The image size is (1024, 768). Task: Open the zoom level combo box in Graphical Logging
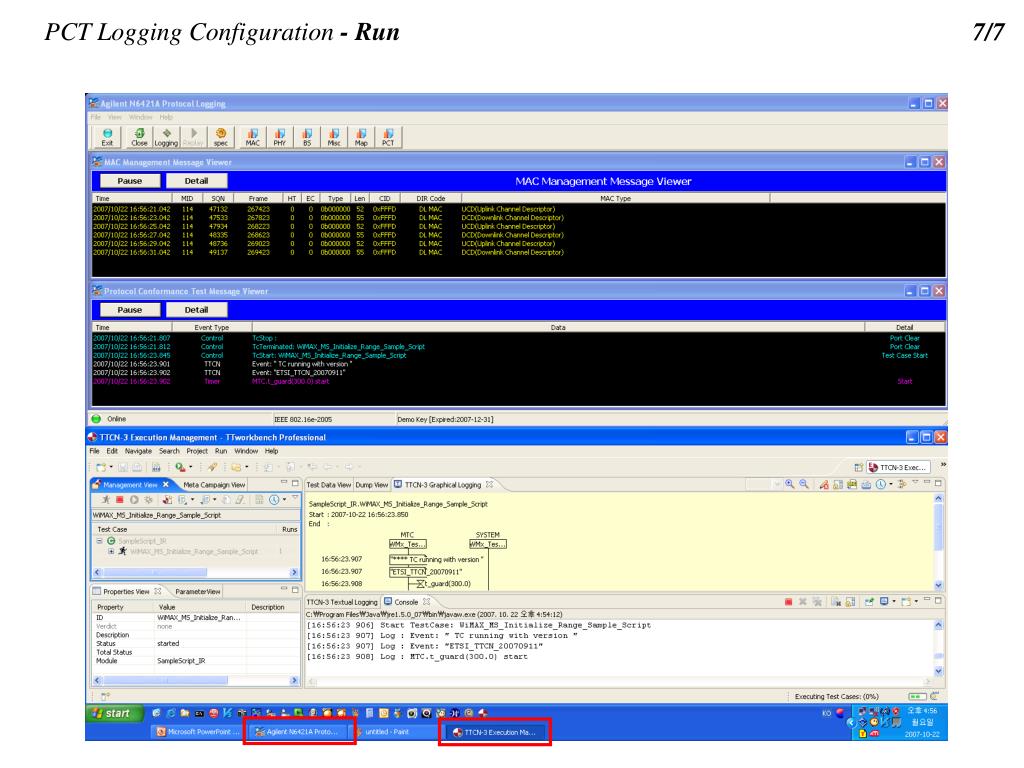pyautogui.click(x=764, y=484)
